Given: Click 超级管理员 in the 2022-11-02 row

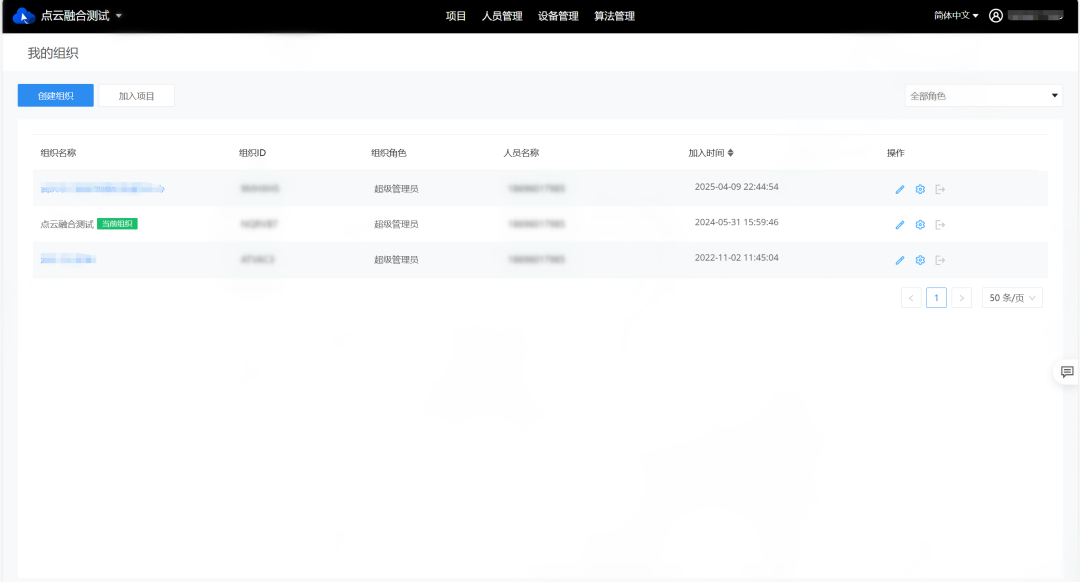Looking at the screenshot, I should pos(396,260).
